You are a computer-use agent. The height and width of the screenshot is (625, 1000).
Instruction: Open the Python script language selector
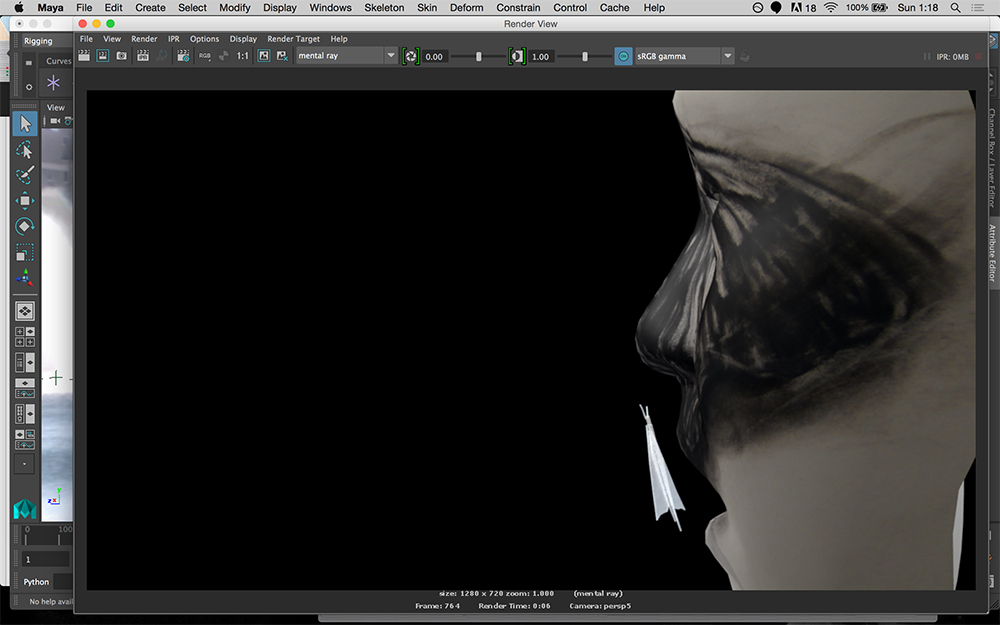pyautogui.click(x=37, y=582)
